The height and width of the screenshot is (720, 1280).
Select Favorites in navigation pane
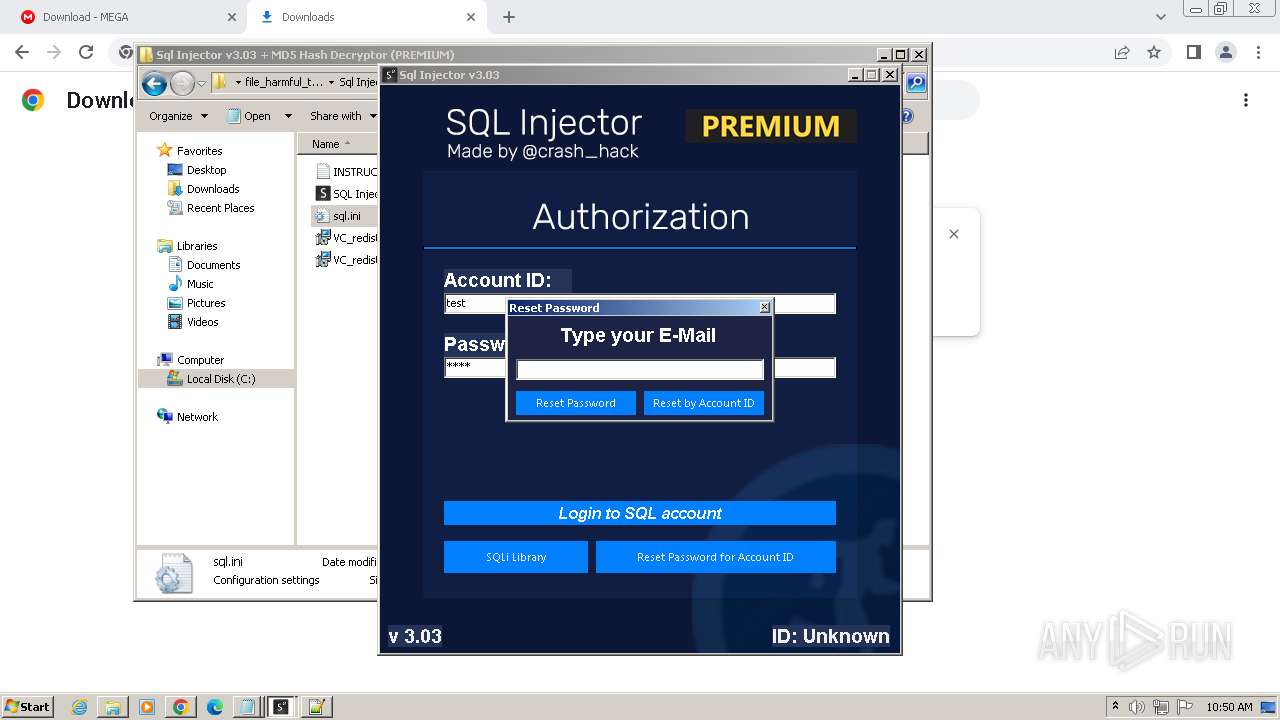point(199,151)
